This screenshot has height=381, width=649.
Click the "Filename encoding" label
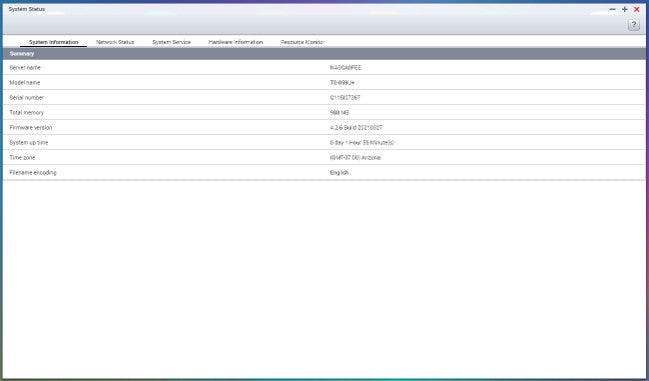tap(33, 173)
